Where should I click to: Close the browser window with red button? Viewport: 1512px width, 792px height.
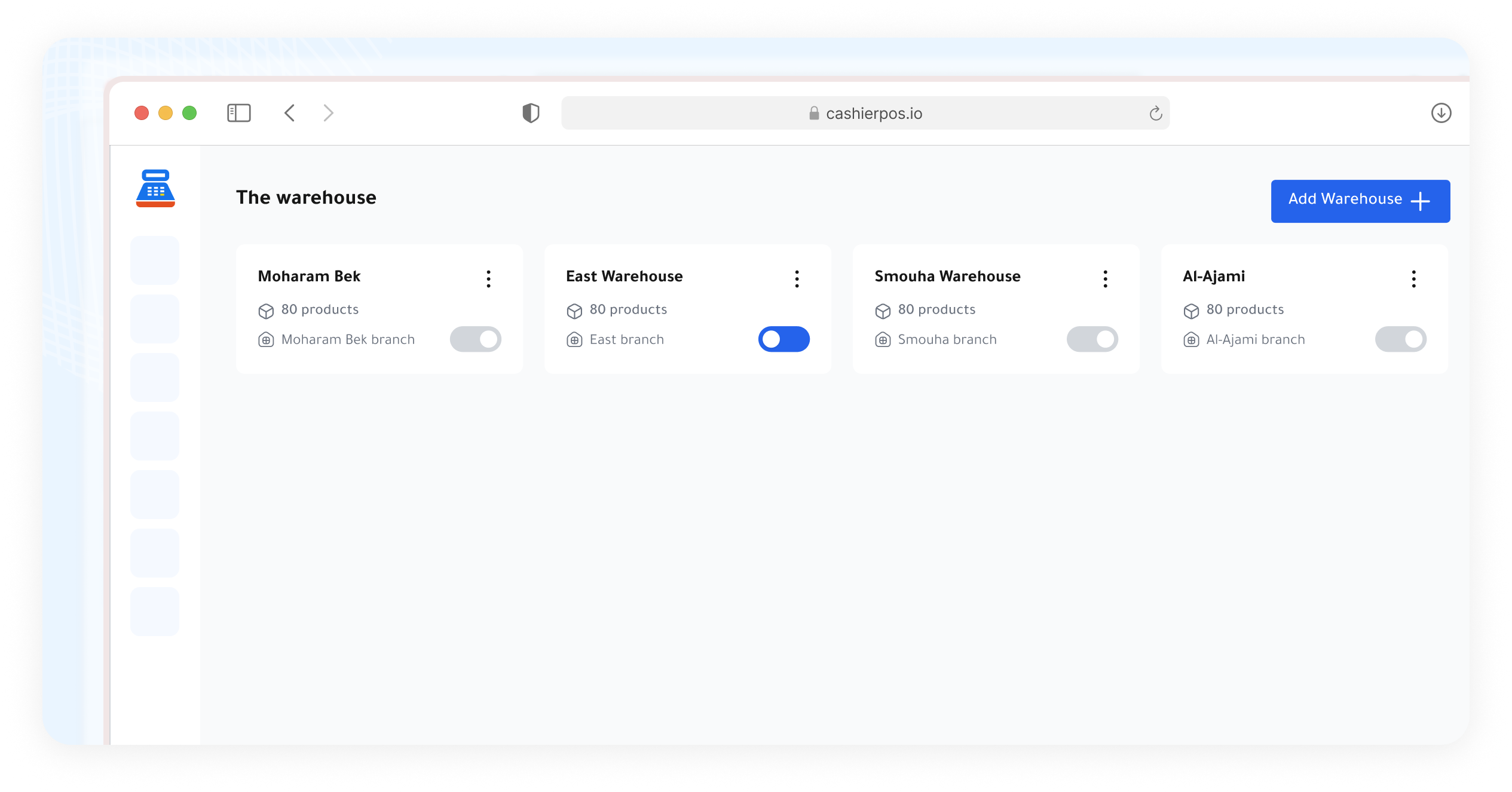[x=142, y=113]
